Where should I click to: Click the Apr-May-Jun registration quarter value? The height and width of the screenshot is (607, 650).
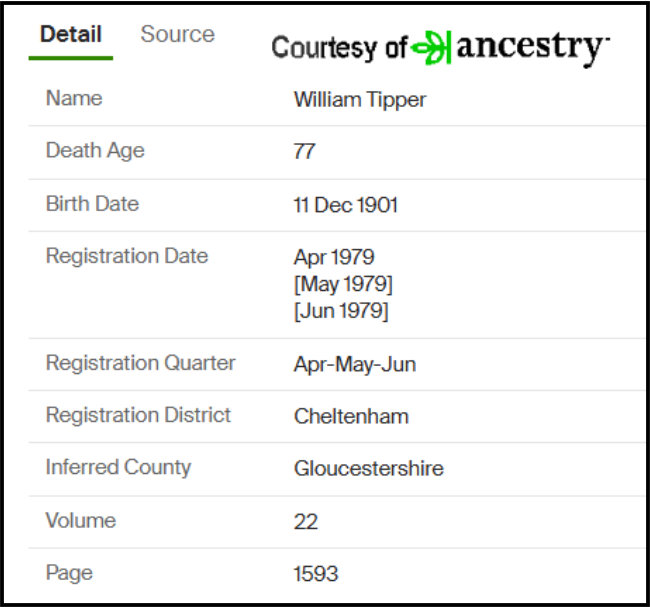point(355,364)
